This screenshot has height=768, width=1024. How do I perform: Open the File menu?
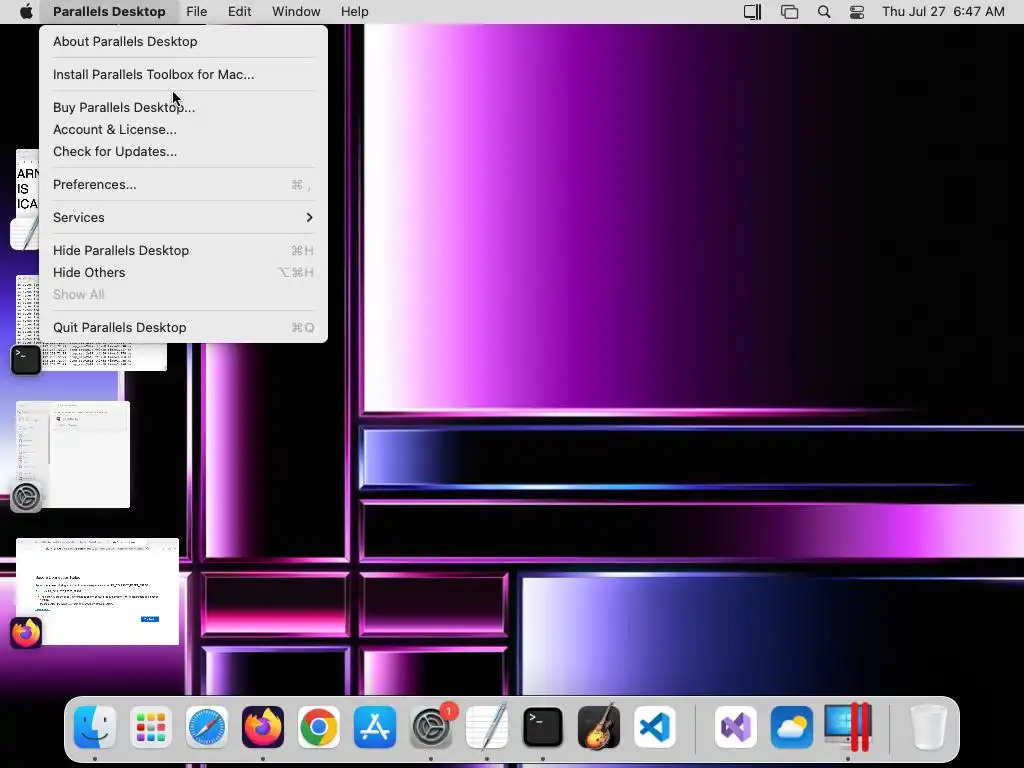pos(197,12)
